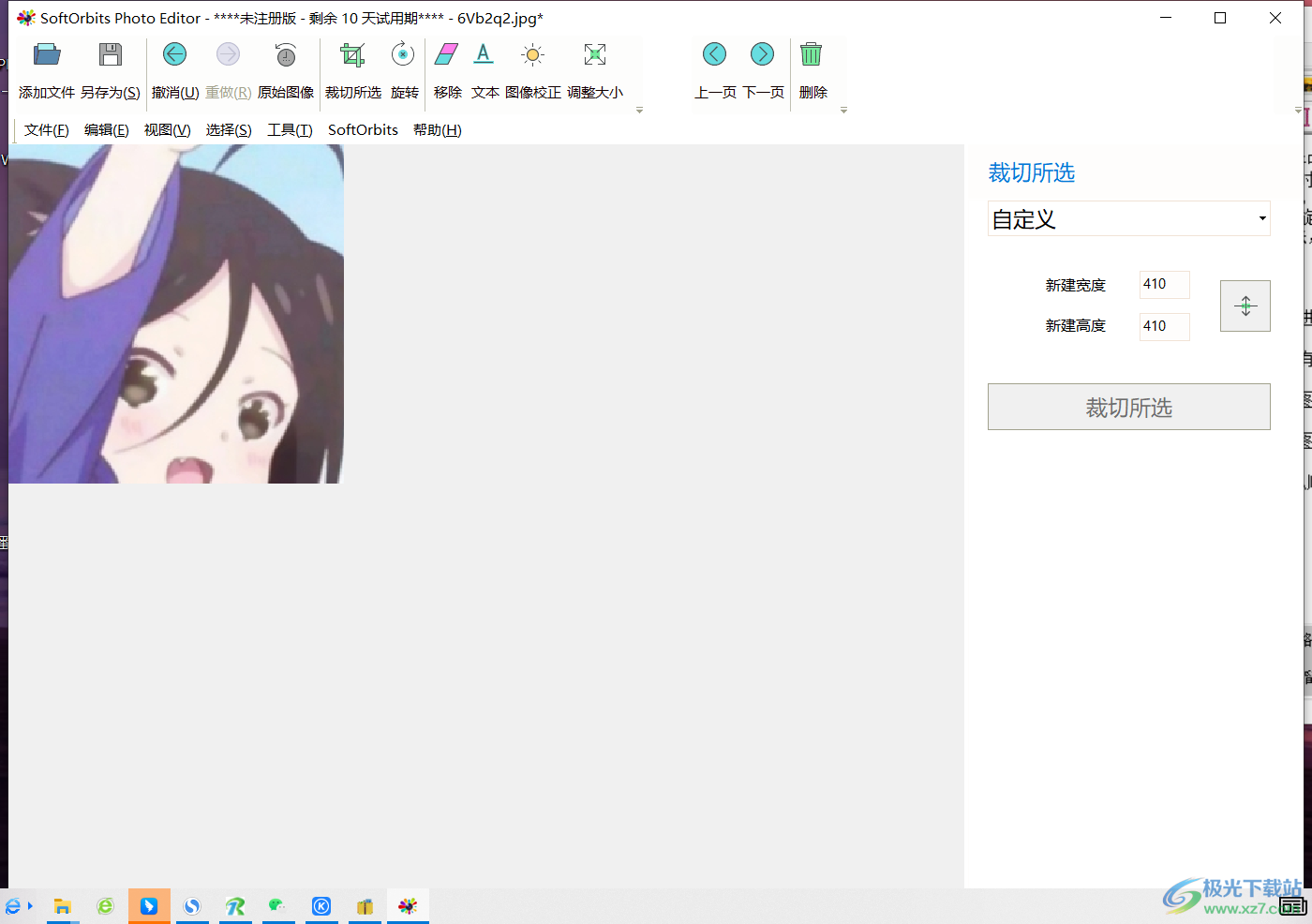Open the green R app taskbar icon
Image resolution: width=1312 pixels, height=924 pixels.
coord(235,906)
